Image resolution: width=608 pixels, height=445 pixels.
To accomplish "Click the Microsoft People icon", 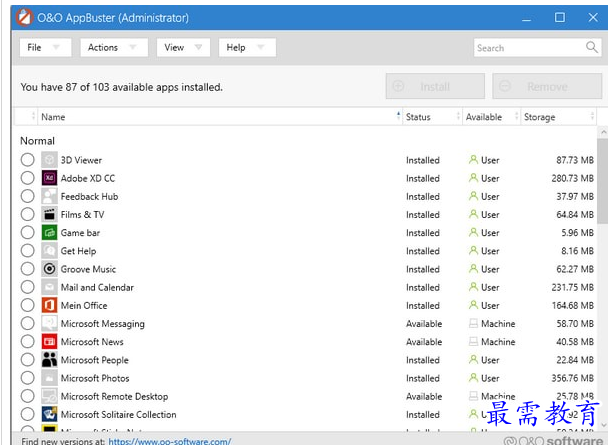I will click(x=49, y=360).
